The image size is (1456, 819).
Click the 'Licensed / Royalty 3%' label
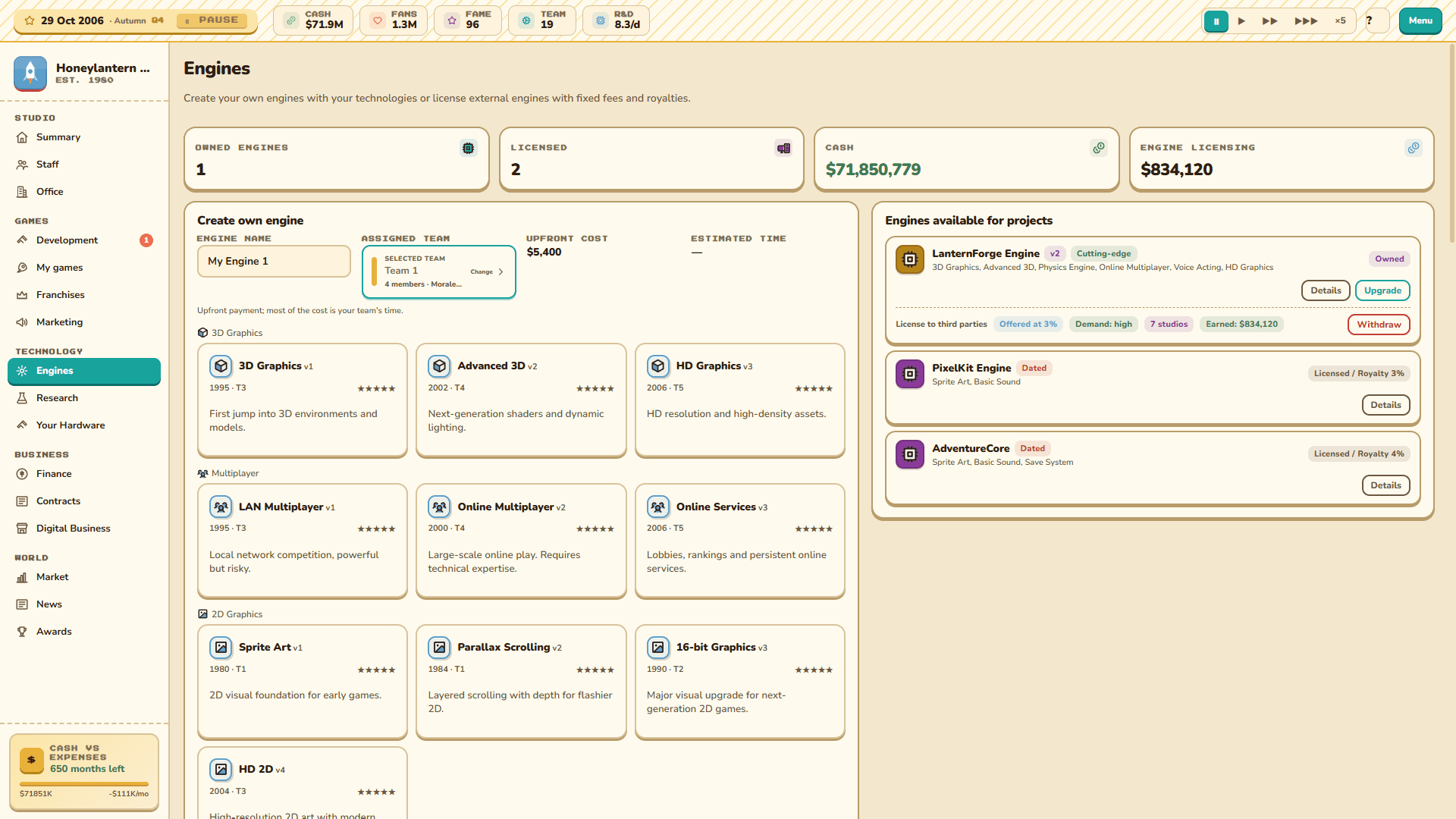click(x=1359, y=374)
